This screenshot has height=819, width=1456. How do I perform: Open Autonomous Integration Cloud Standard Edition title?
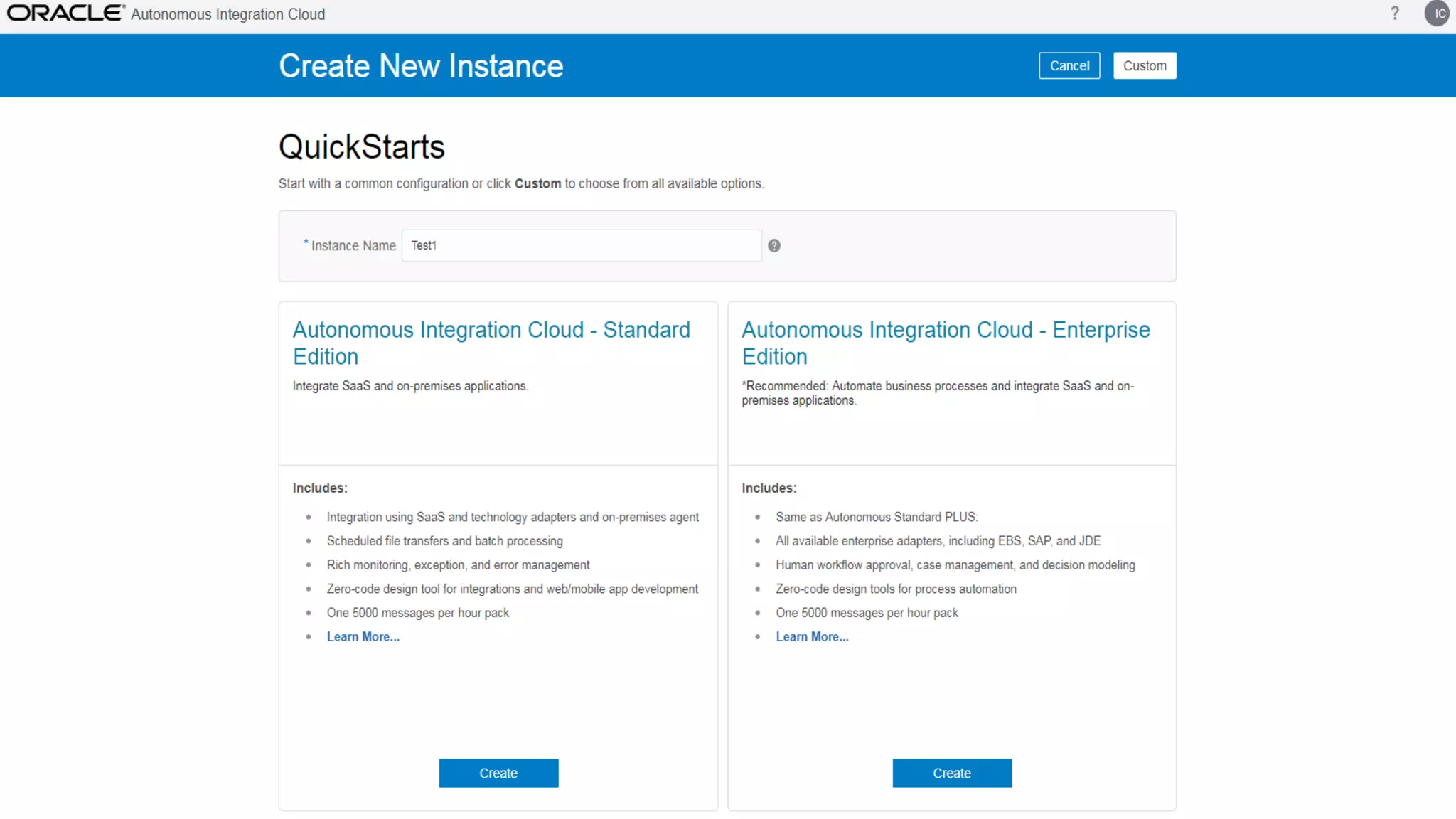point(491,343)
